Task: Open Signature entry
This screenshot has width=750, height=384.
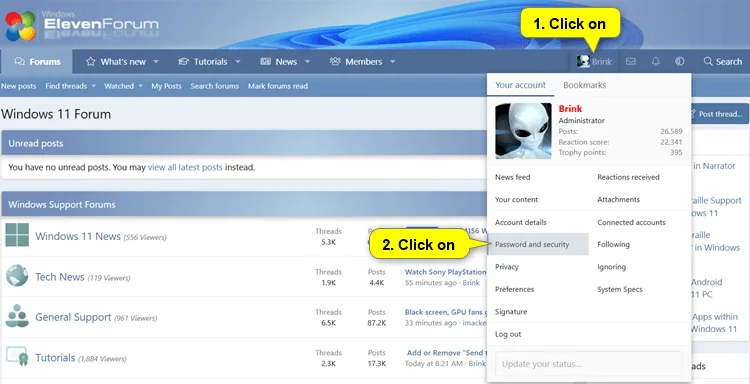Action: 511,312
